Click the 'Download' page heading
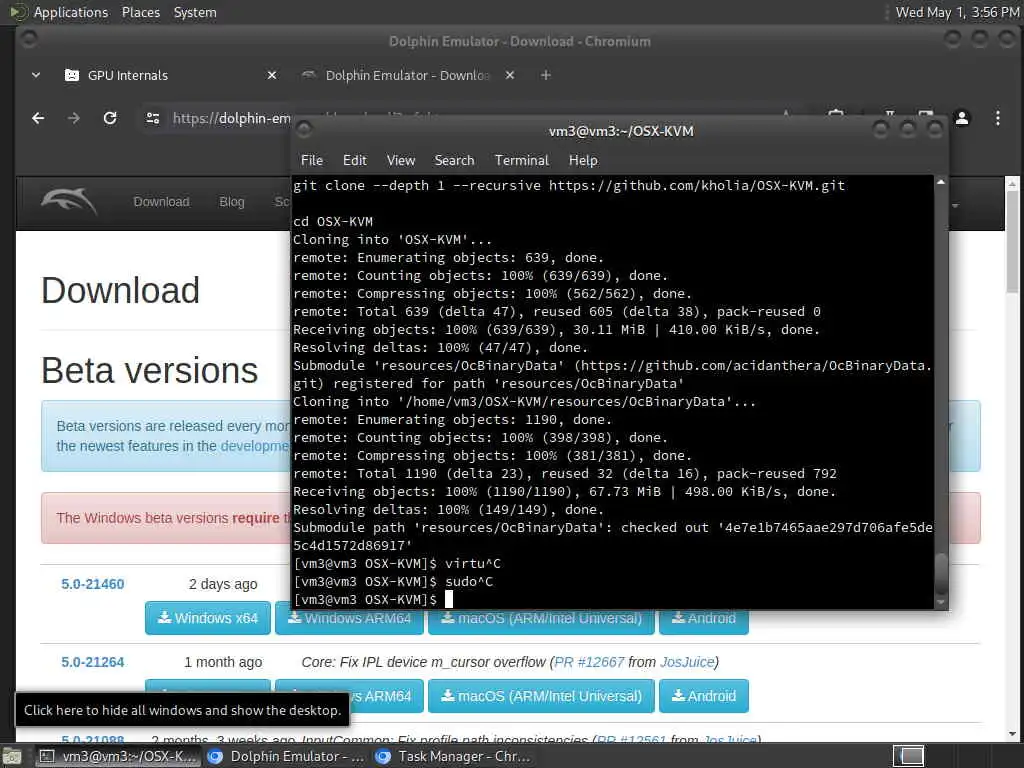This screenshot has height=768, width=1024. pos(120,291)
